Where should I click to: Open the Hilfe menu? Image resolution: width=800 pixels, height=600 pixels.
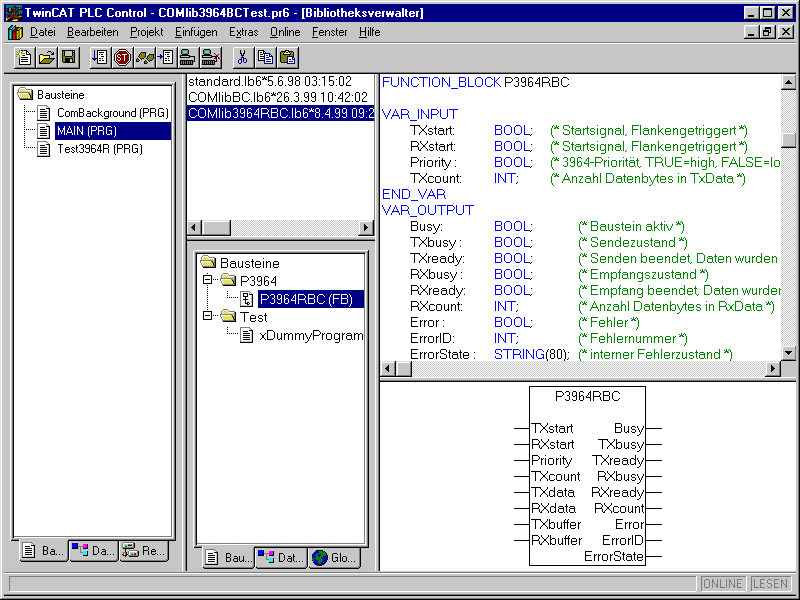[369, 32]
